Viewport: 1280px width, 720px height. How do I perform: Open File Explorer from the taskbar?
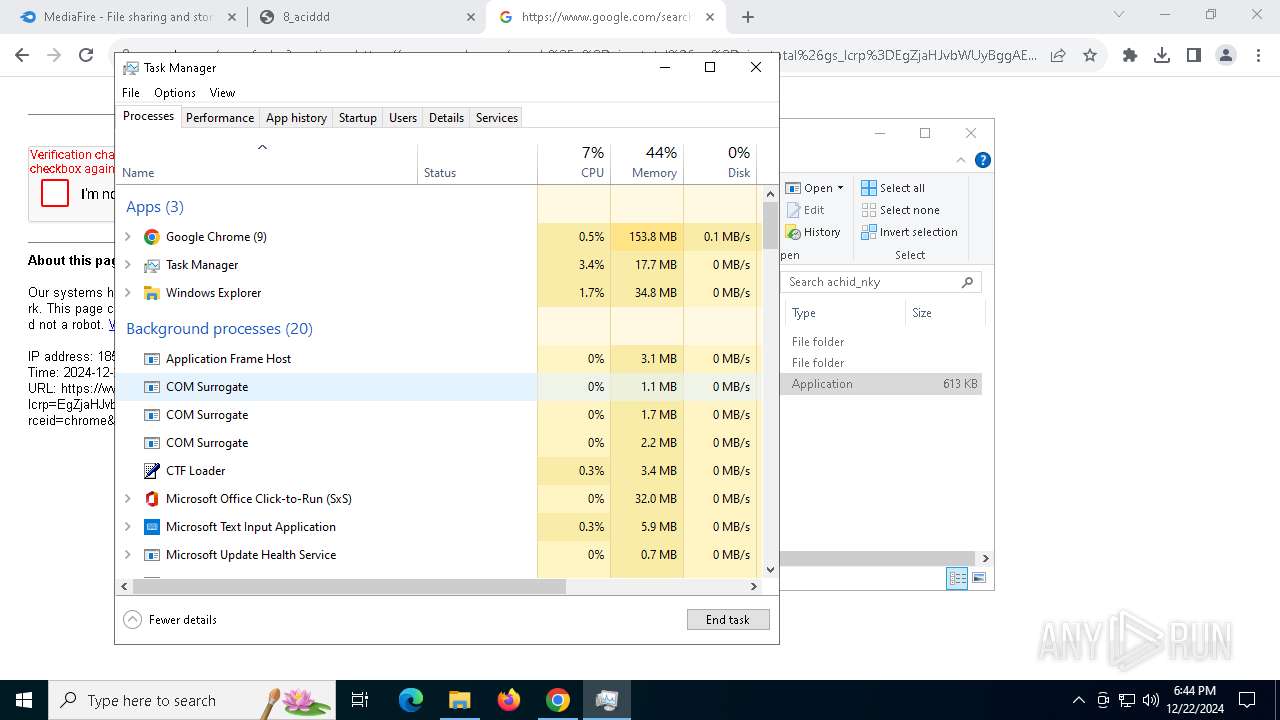(x=459, y=700)
